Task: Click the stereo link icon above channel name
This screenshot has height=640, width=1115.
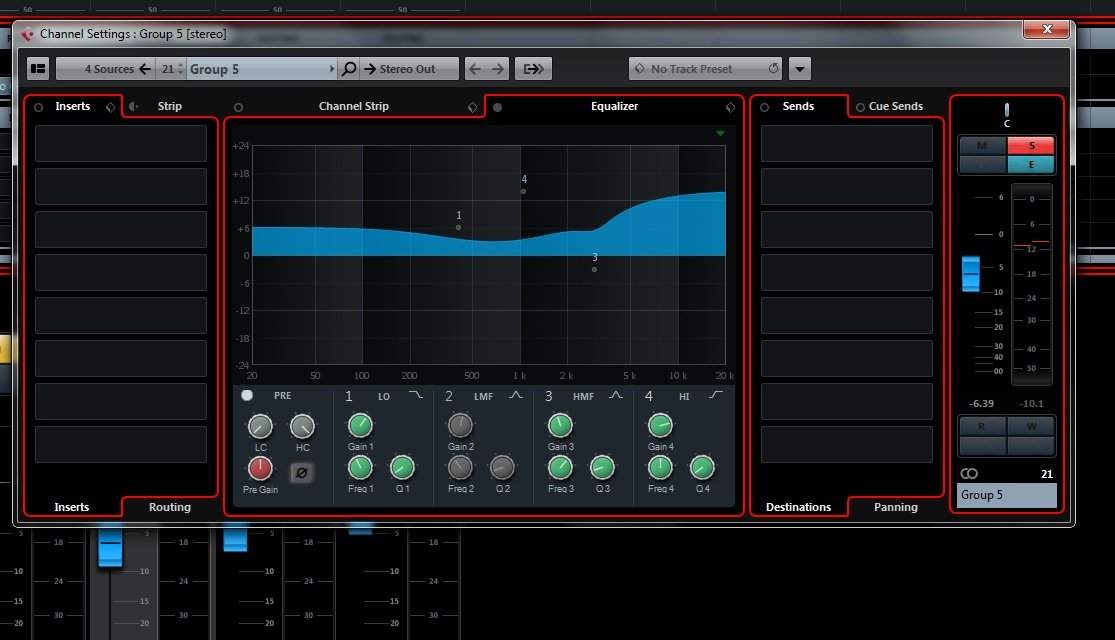Action: pyautogui.click(x=969, y=474)
